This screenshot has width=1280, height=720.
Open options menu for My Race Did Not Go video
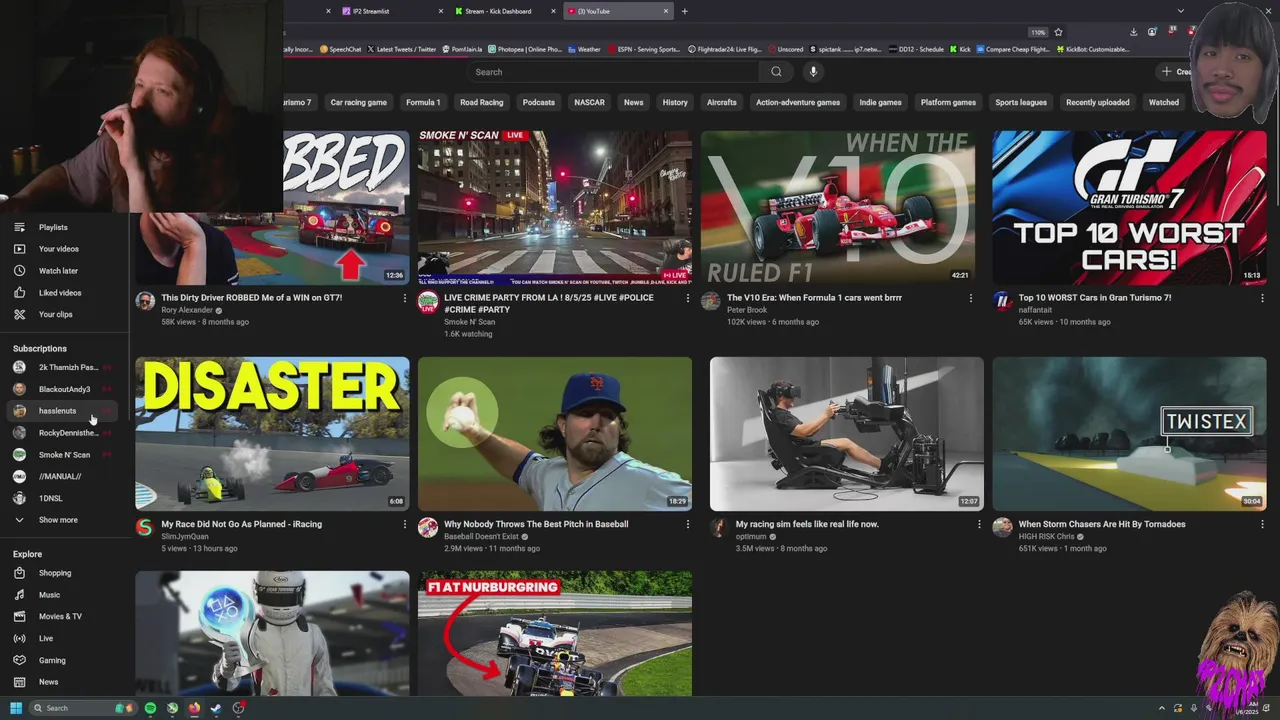click(x=405, y=524)
